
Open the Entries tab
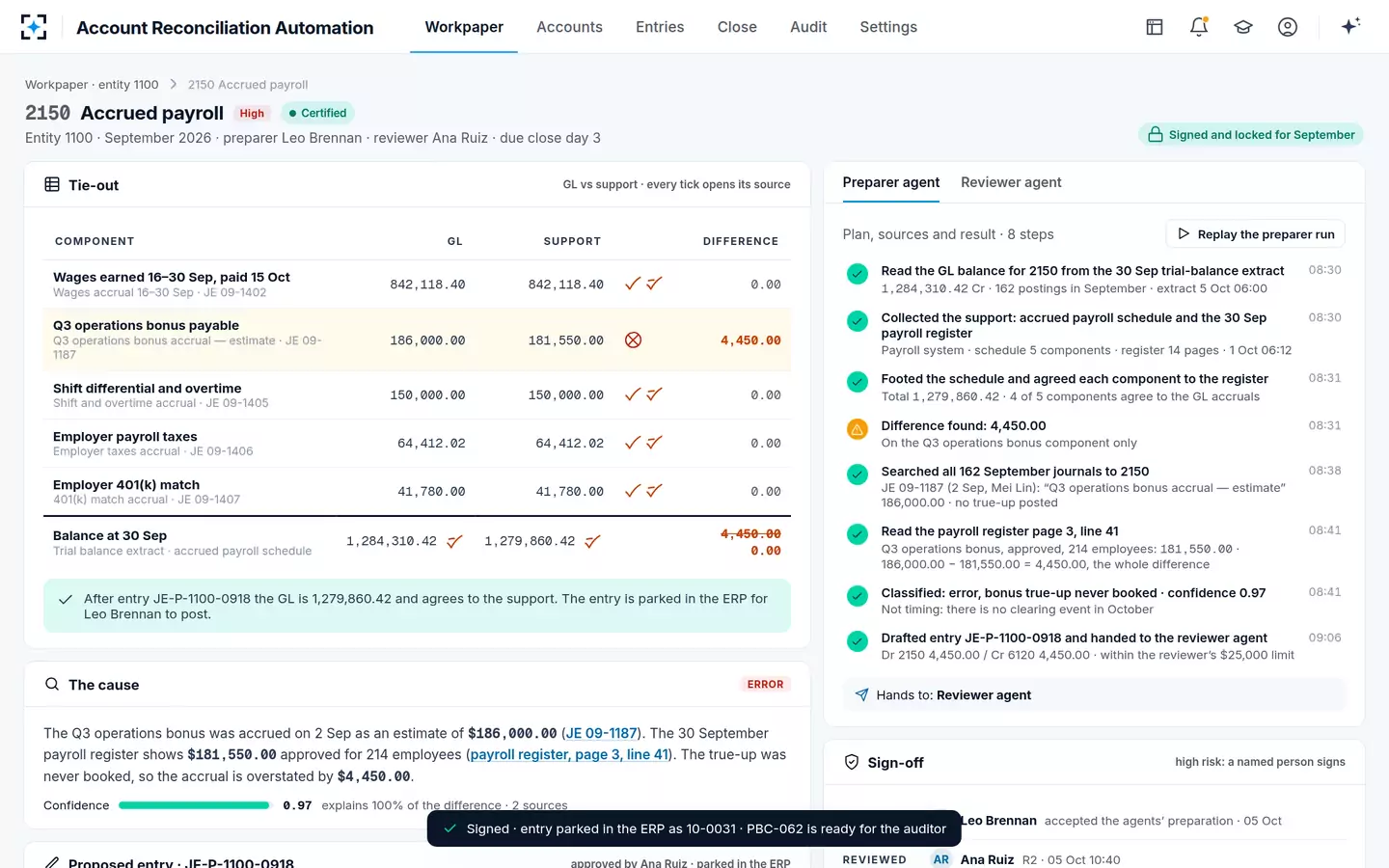click(x=660, y=27)
